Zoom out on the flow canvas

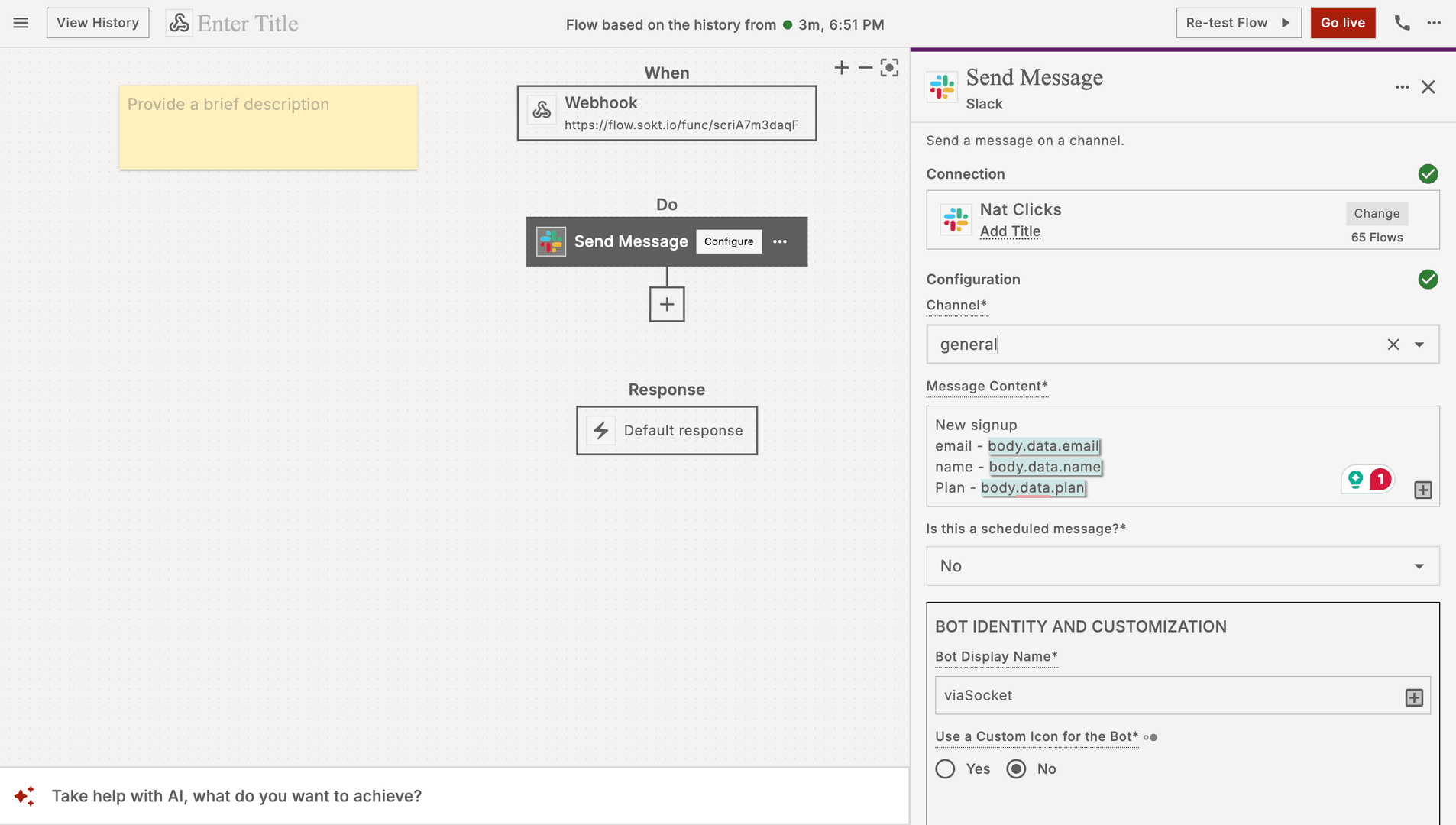865,68
